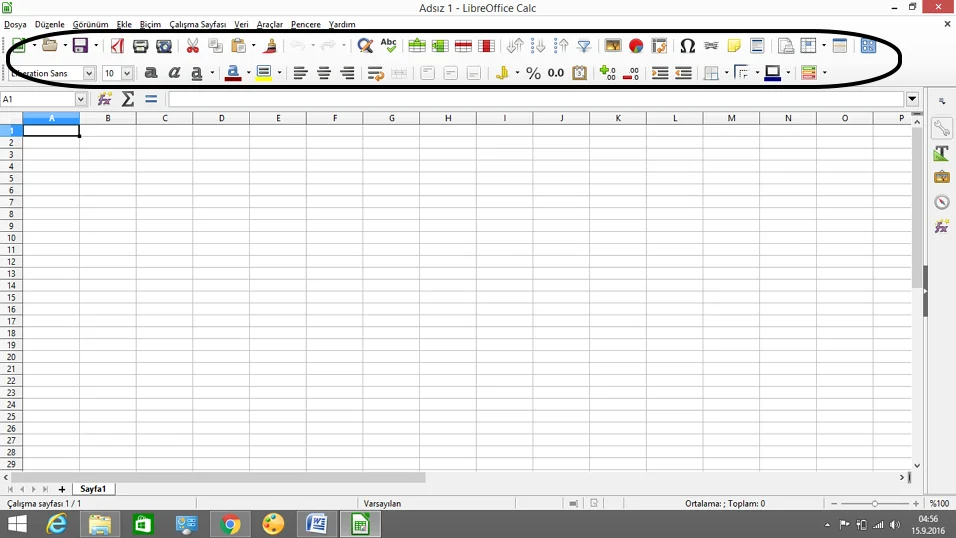The image size is (956, 538).
Task: Open the sidebar Styles icon
Action: coord(941,152)
